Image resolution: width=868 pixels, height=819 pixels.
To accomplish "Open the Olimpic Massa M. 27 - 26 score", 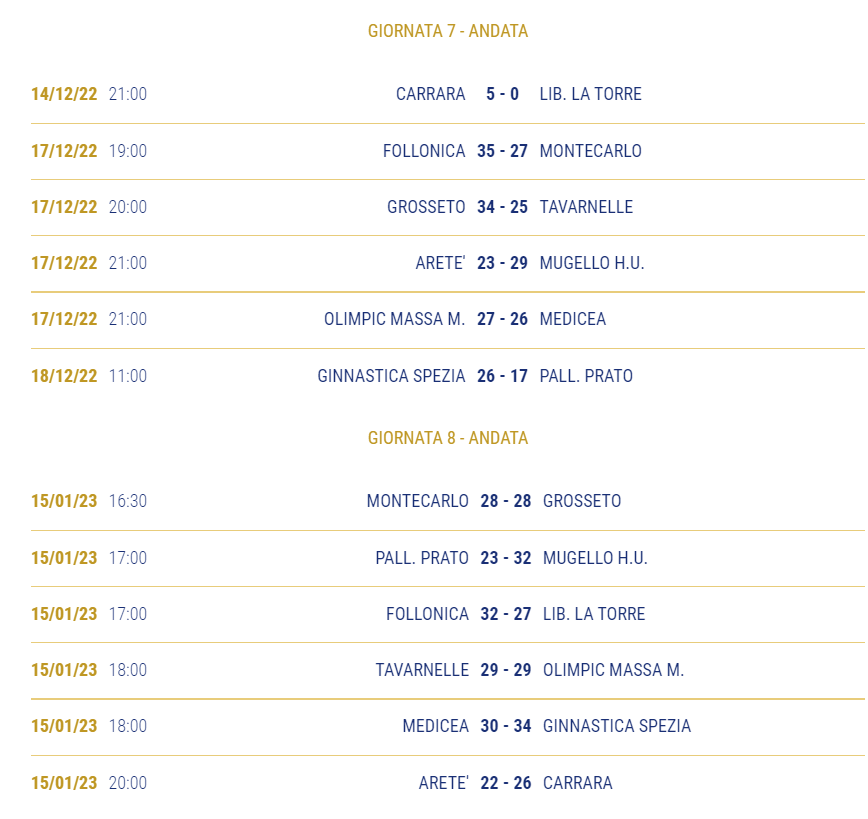I will click(502, 319).
